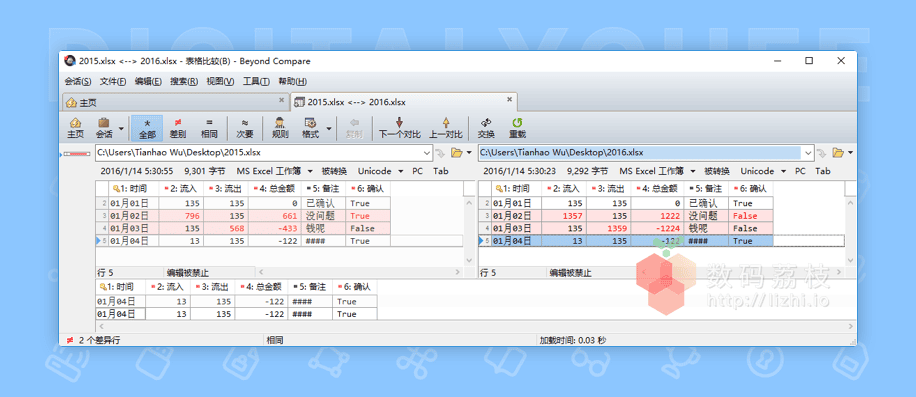The height and width of the screenshot is (397, 916).
Task: Click the bottom detail pane 1: 时间 header
Action: [x=120, y=287]
